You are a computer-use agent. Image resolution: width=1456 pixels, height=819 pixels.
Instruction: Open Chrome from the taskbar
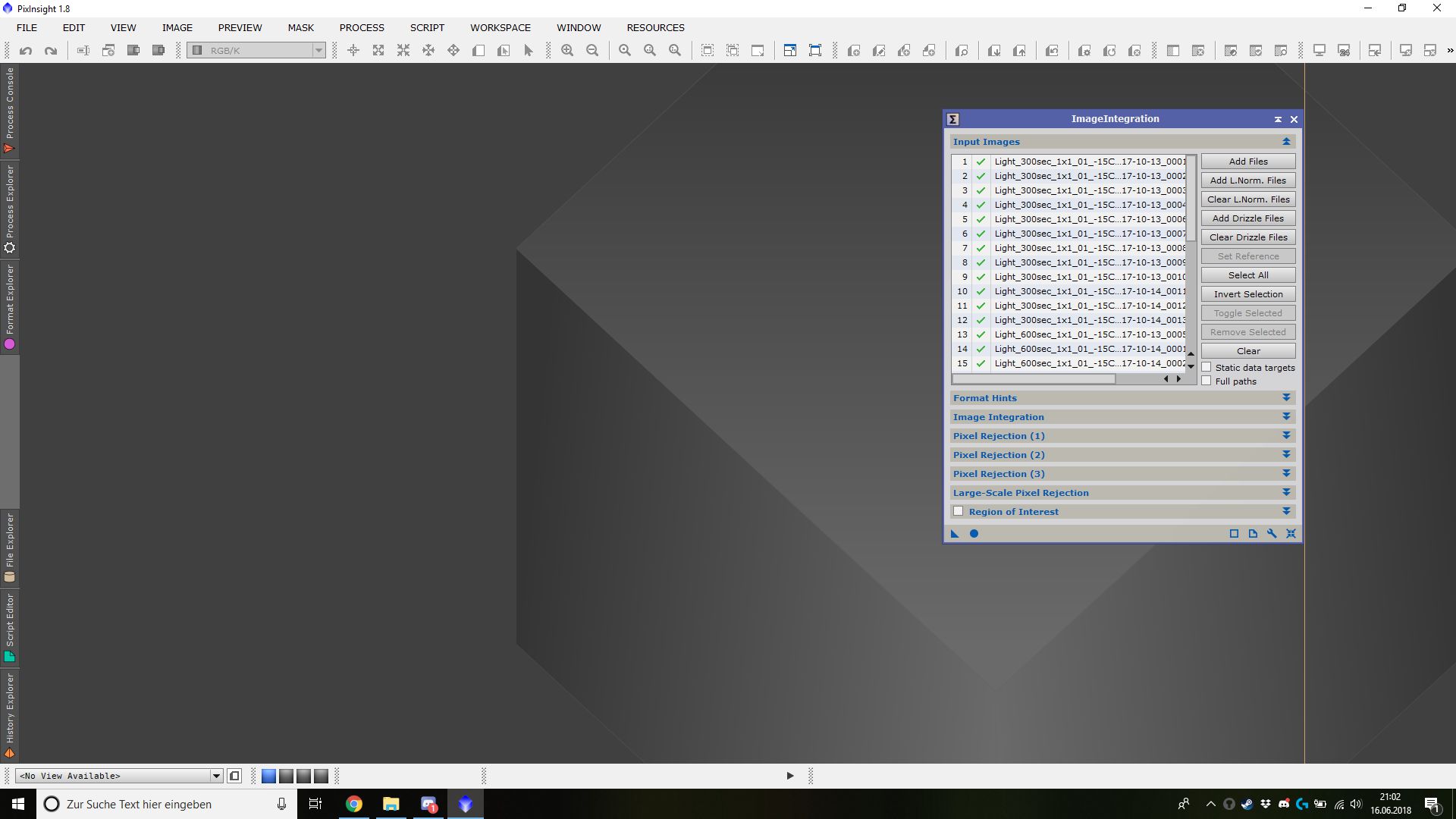[354, 804]
